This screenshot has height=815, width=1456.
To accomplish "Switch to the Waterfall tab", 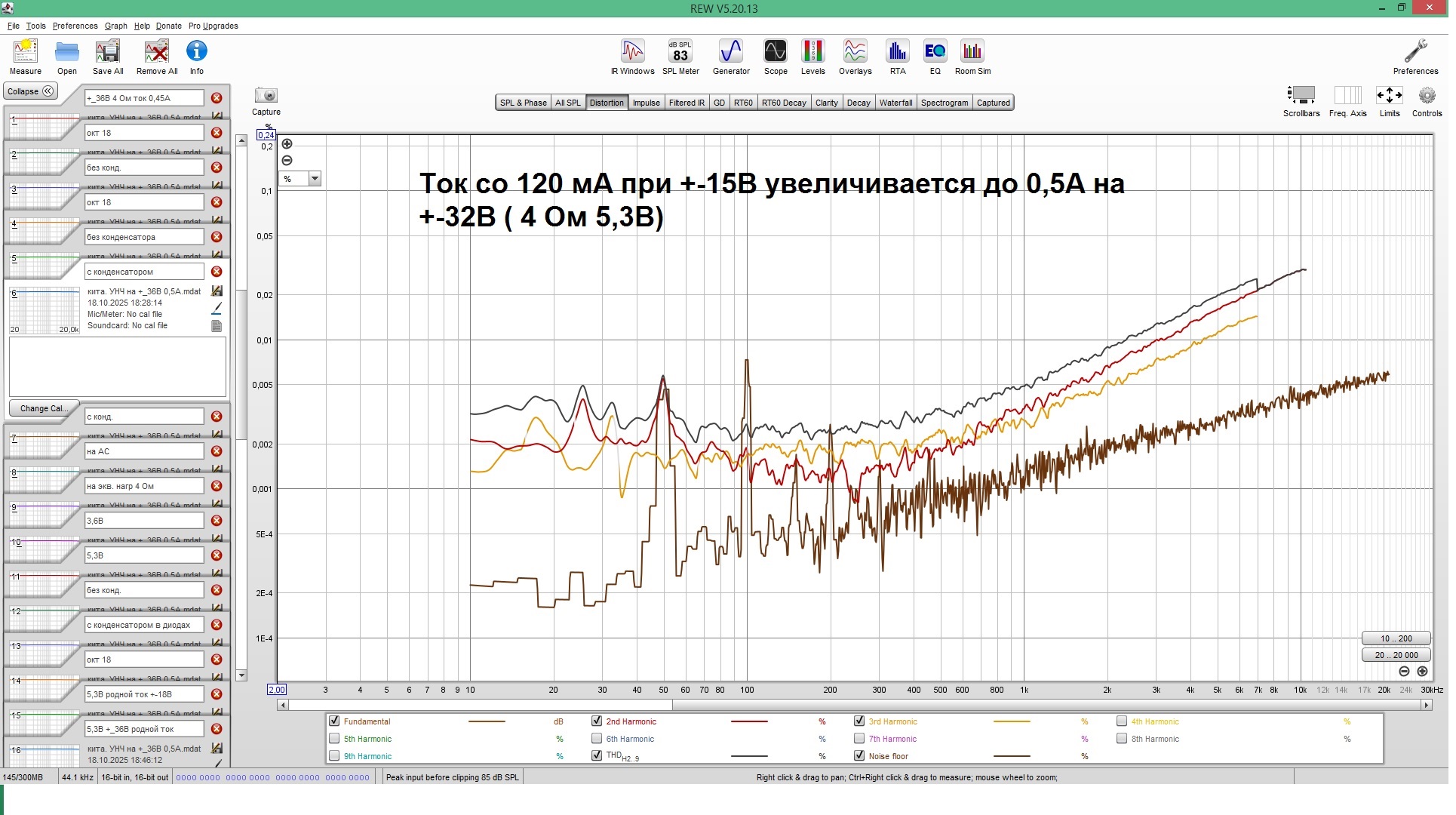I will click(x=895, y=102).
